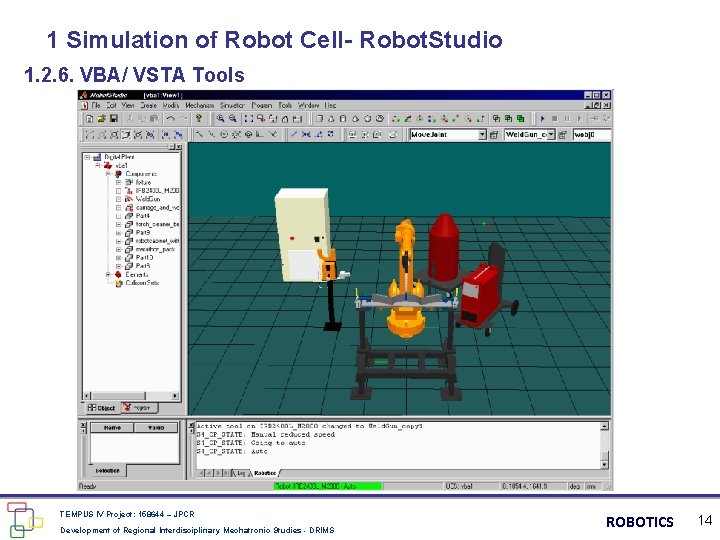This screenshot has height=540, width=720.
Task: Click the New document toolbar icon
Action: 90,119
